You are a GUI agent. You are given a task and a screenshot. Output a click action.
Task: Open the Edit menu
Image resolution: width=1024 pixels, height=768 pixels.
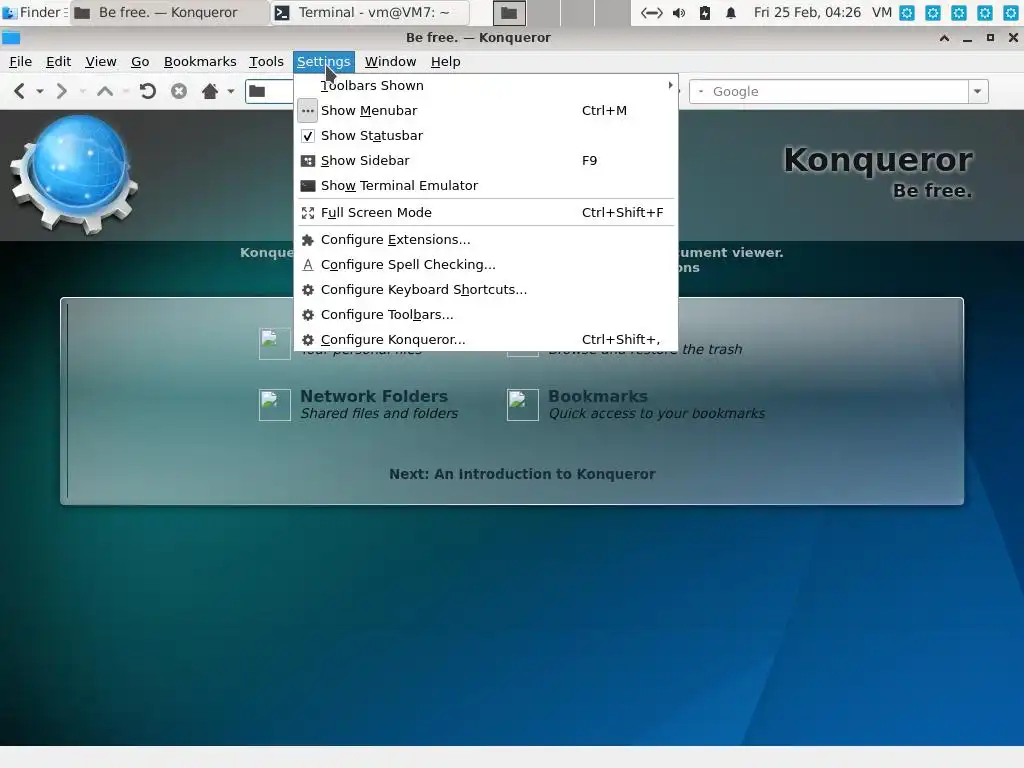point(58,61)
